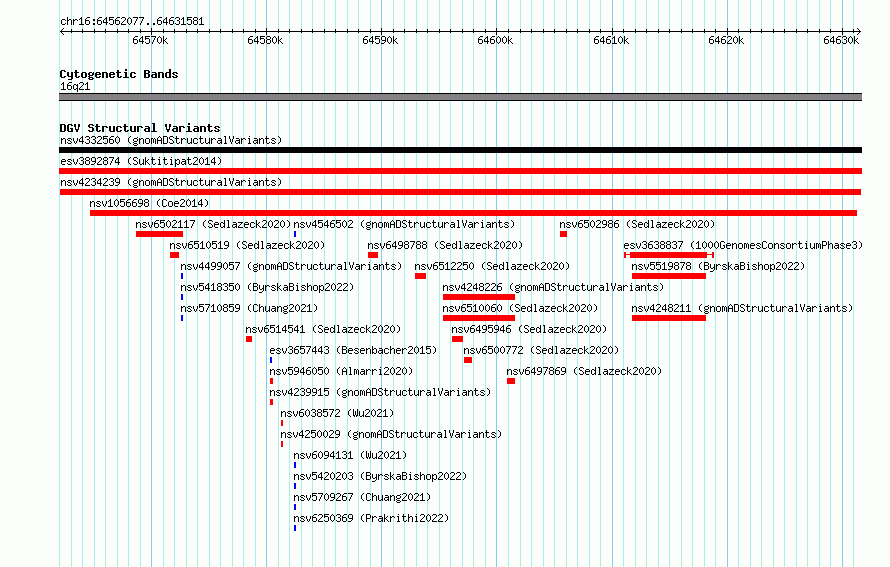Viewport: 890px width, 567px height.
Task: Open nsv4248211 (gnomADStructuralVariants) label
Action: [742, 308]
